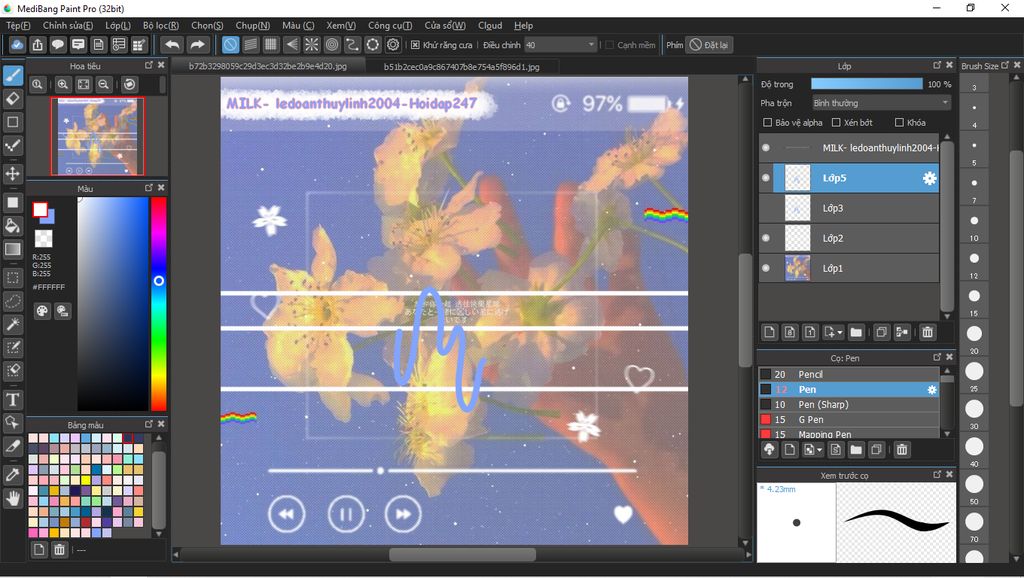The image size is (1024, 578).
Task: Float the Lớp layer panel
Action: [x=937, y=65]
